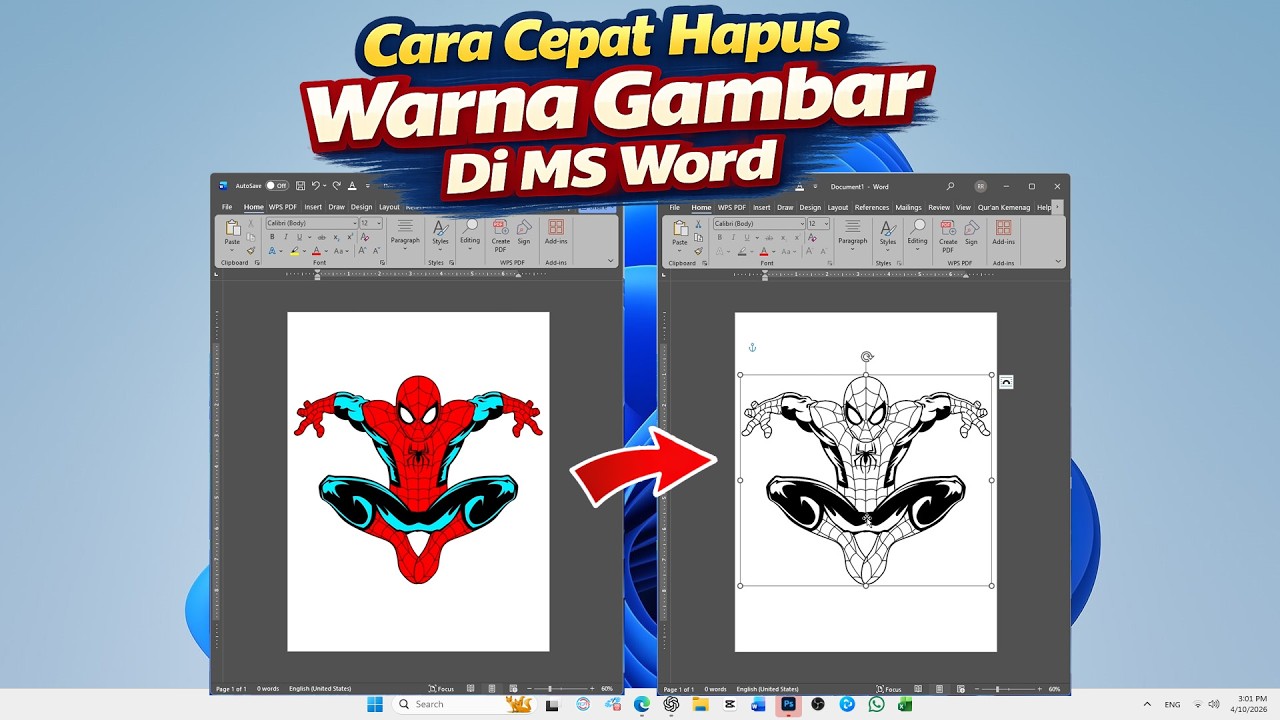The image size is (1280, 720).
Task: Expand Styles gallery in right Word window
Action: point(888,234)
